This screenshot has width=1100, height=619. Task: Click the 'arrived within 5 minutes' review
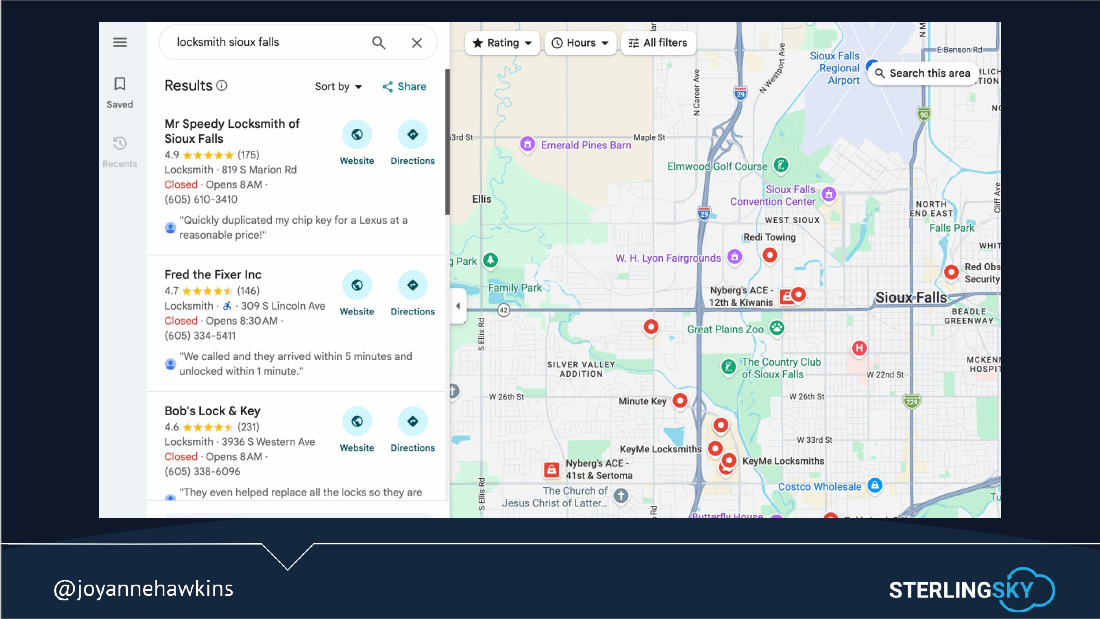[295, 364]
